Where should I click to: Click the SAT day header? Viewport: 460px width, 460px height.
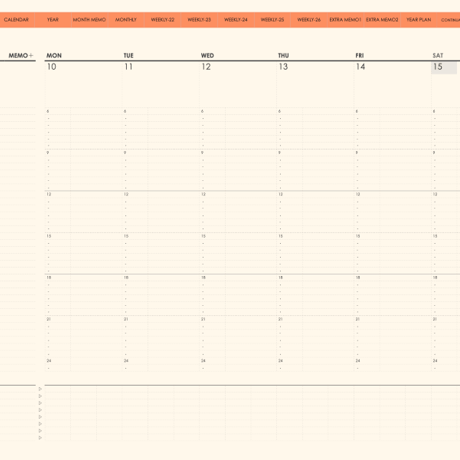click(x=438, y=56)
